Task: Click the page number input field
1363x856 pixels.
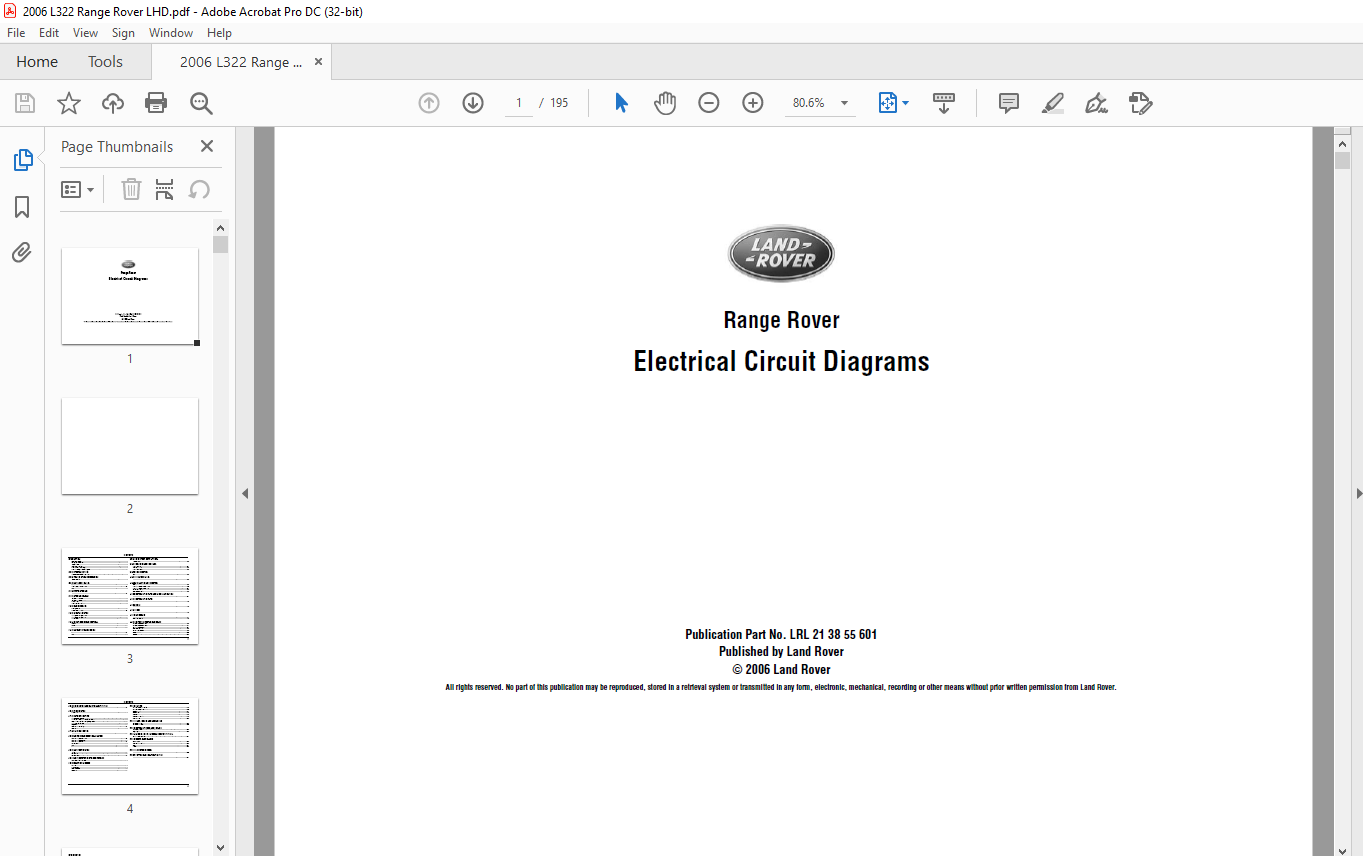Action: (519, 103)
